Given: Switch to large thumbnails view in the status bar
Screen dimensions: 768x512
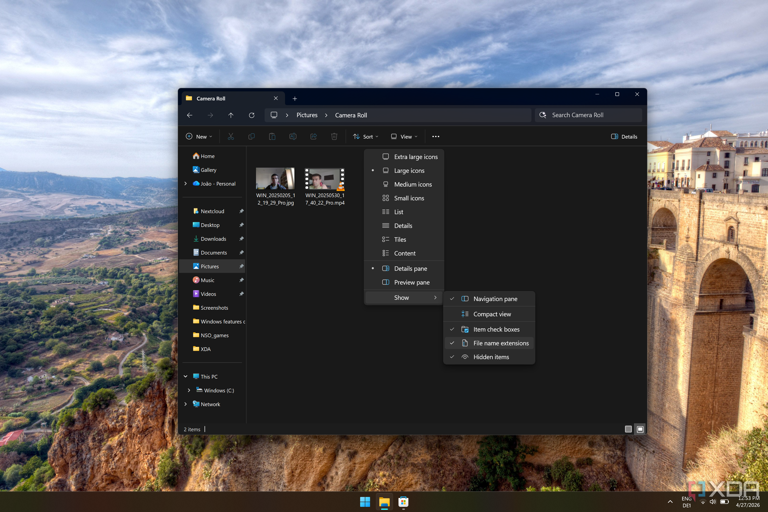Looking at the screenshot, I should pyautogui.click(x=640, y=429).
